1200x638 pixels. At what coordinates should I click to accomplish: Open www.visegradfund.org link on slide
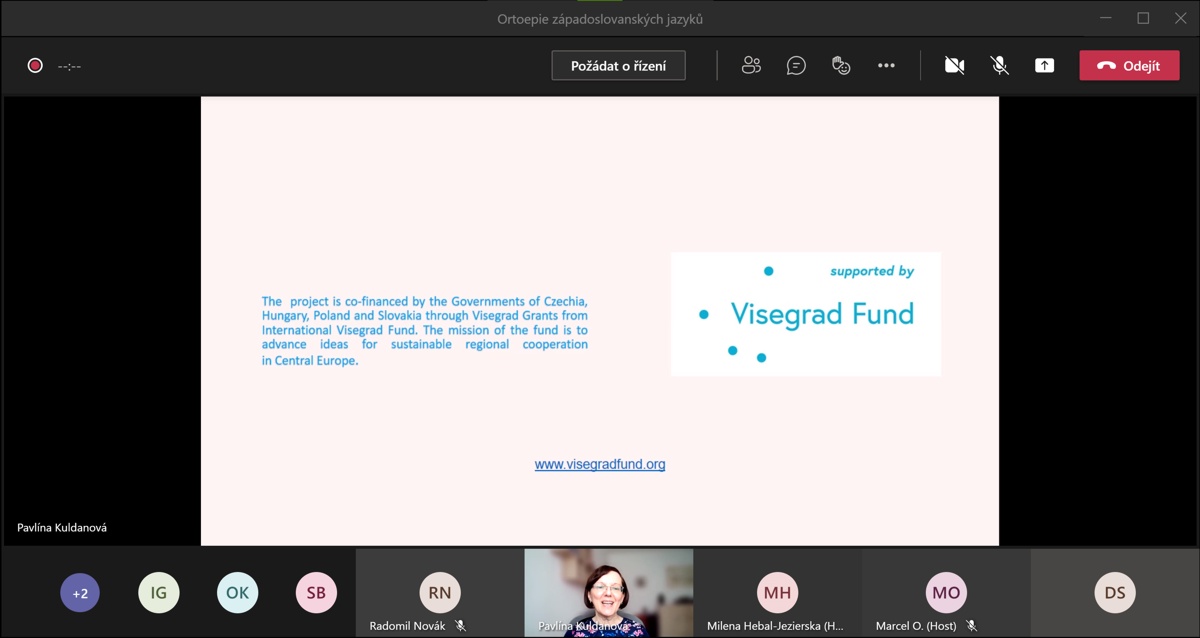600,464
